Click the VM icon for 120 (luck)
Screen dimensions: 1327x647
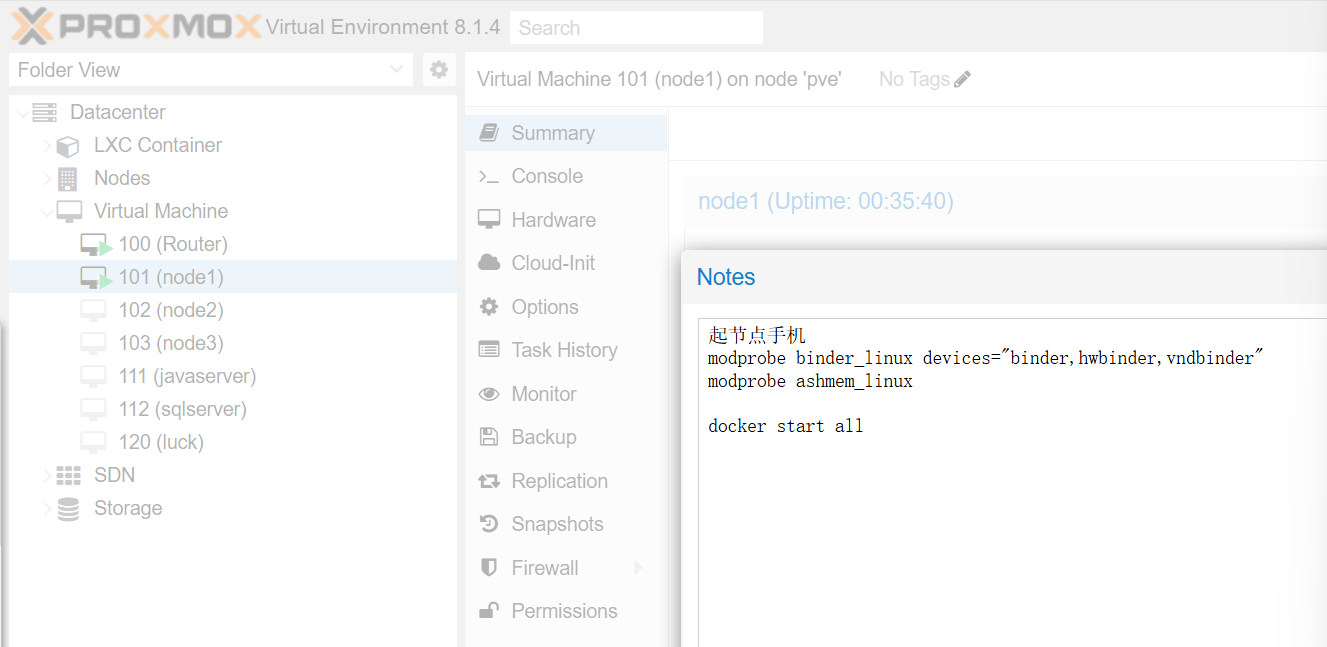click(93, 442)
